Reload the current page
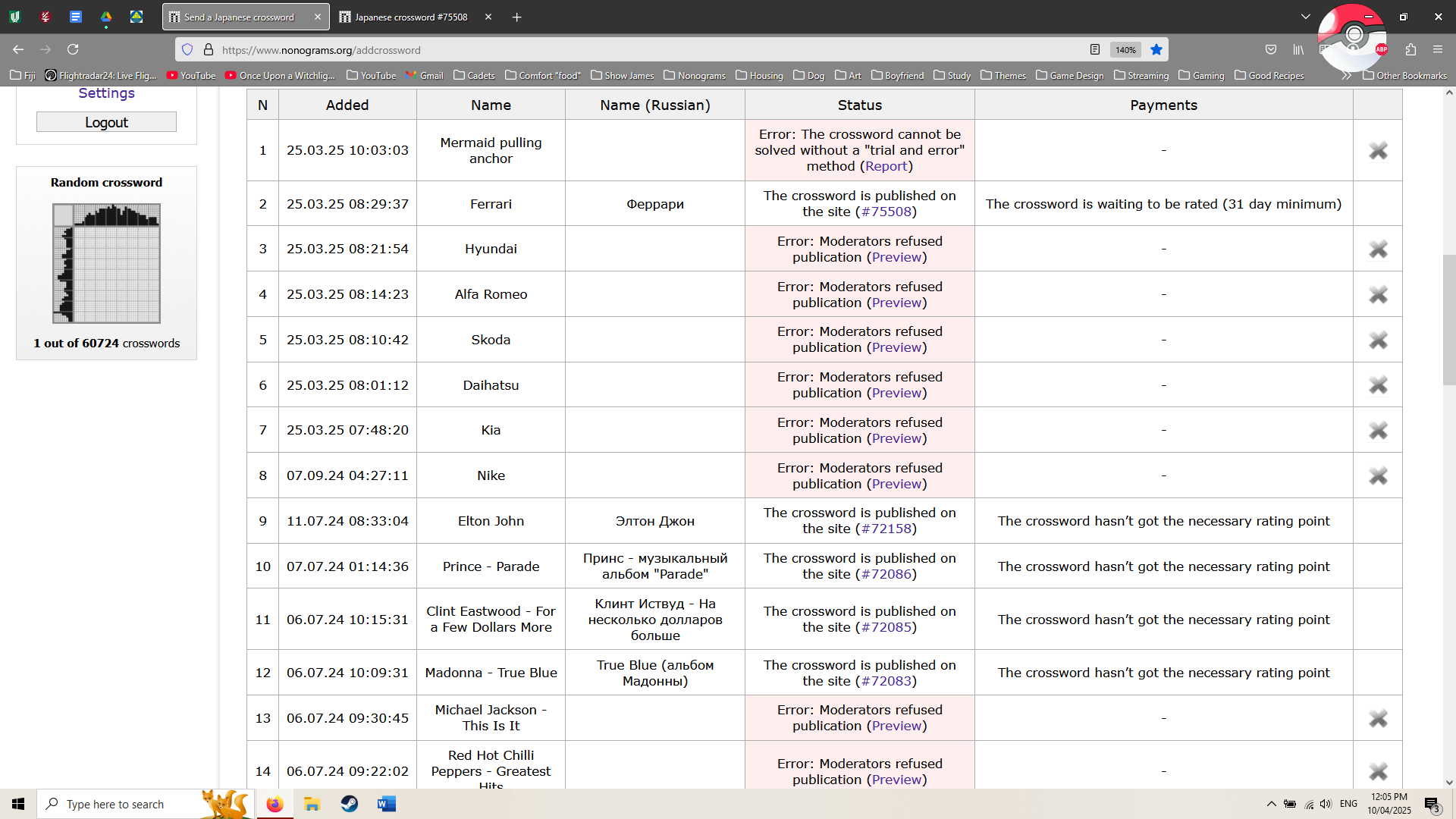This screenshot has width=1456, height=819. point(73,49)
